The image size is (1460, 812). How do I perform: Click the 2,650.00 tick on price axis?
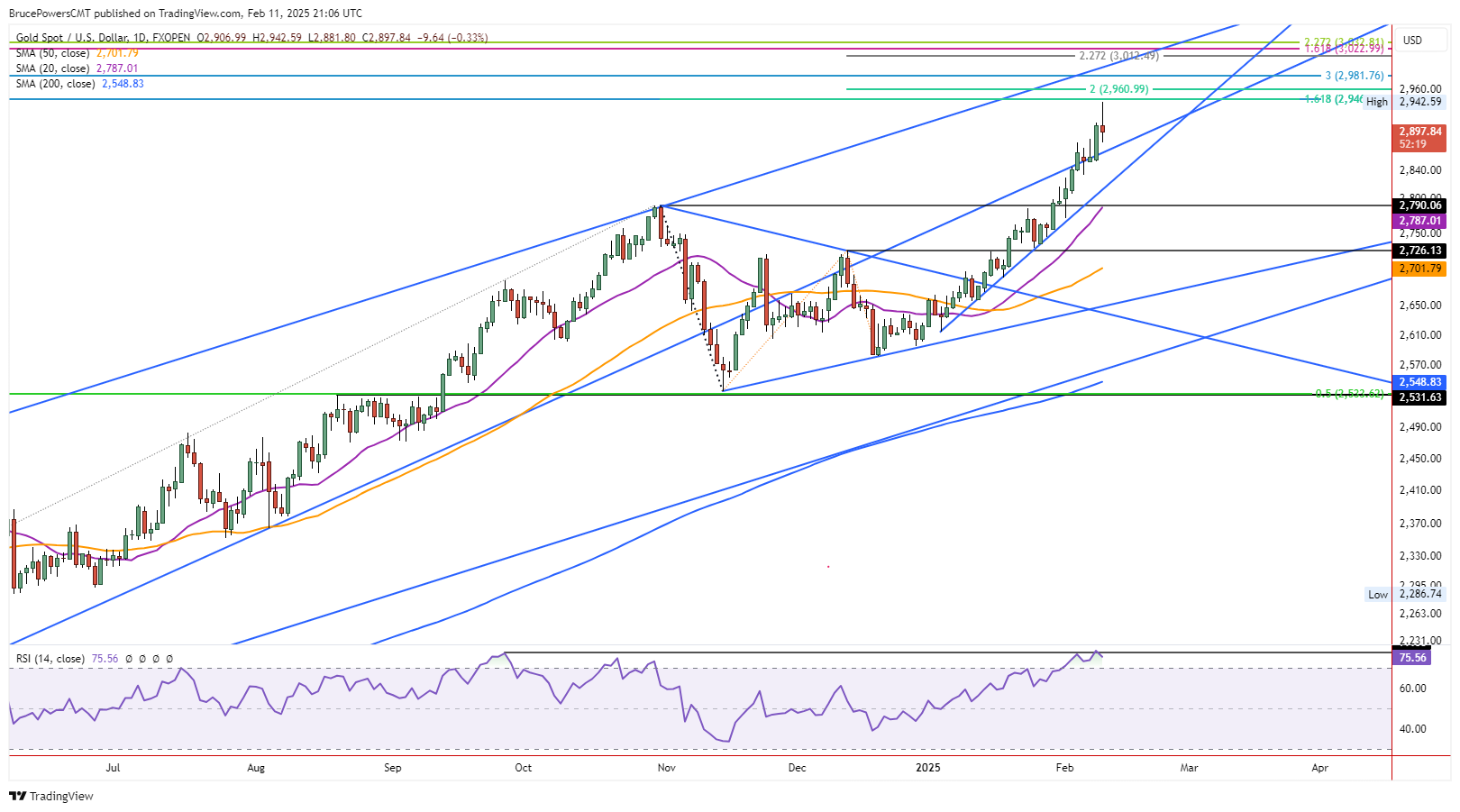point(1420,306)
